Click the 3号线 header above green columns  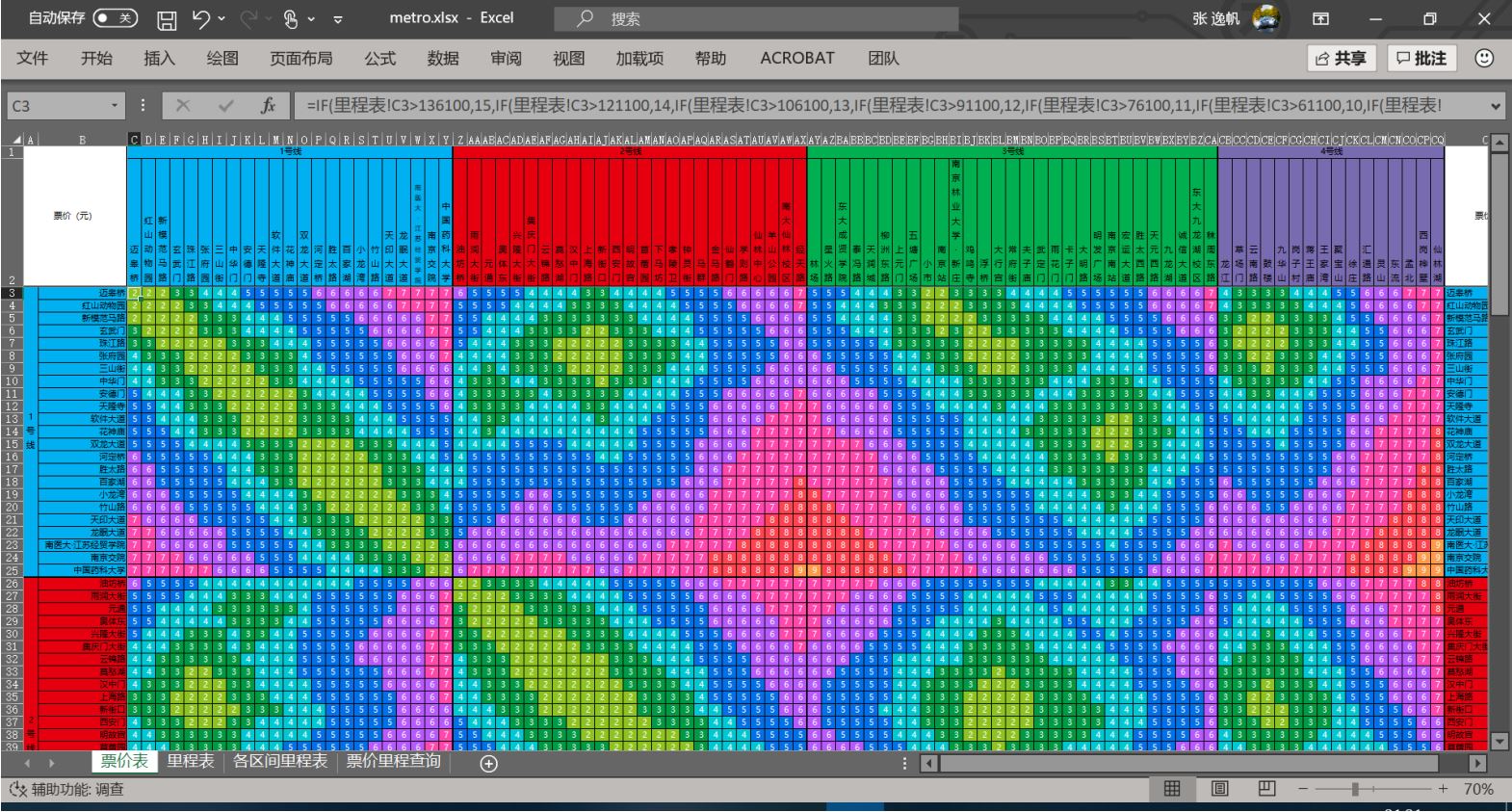coord(1012,151)
